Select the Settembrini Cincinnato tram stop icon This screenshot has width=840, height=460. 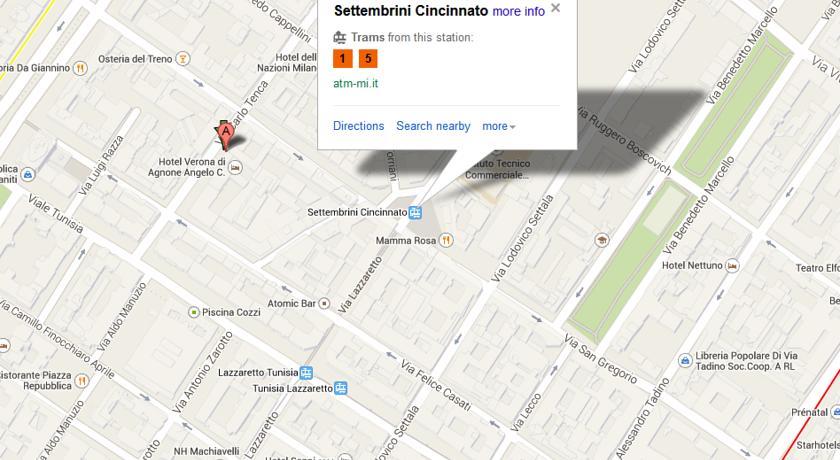415,213
